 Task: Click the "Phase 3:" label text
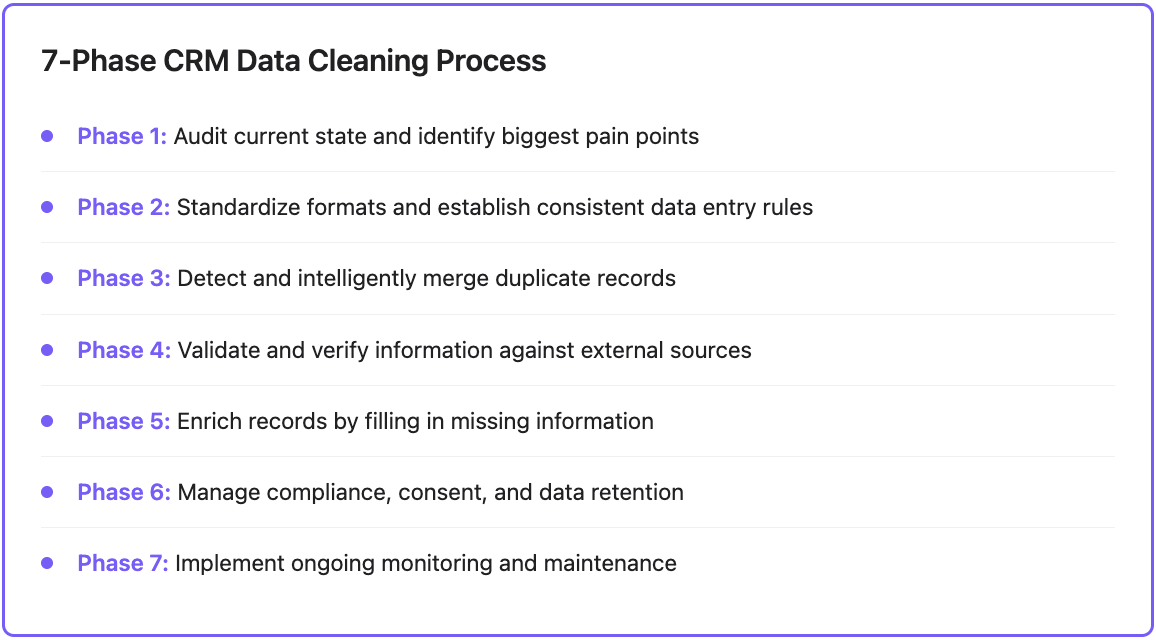click(x=124, y=278)
